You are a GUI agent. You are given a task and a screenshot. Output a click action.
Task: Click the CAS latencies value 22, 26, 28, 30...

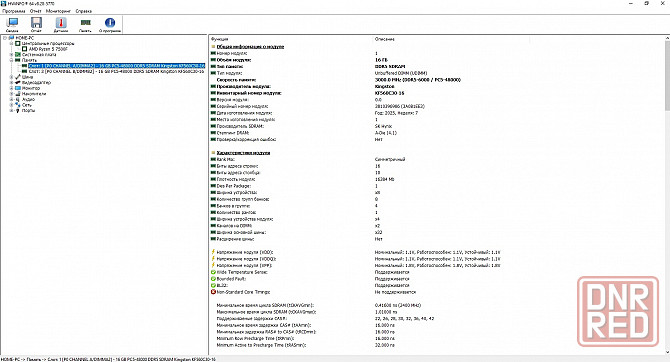[x=404, y=318]
